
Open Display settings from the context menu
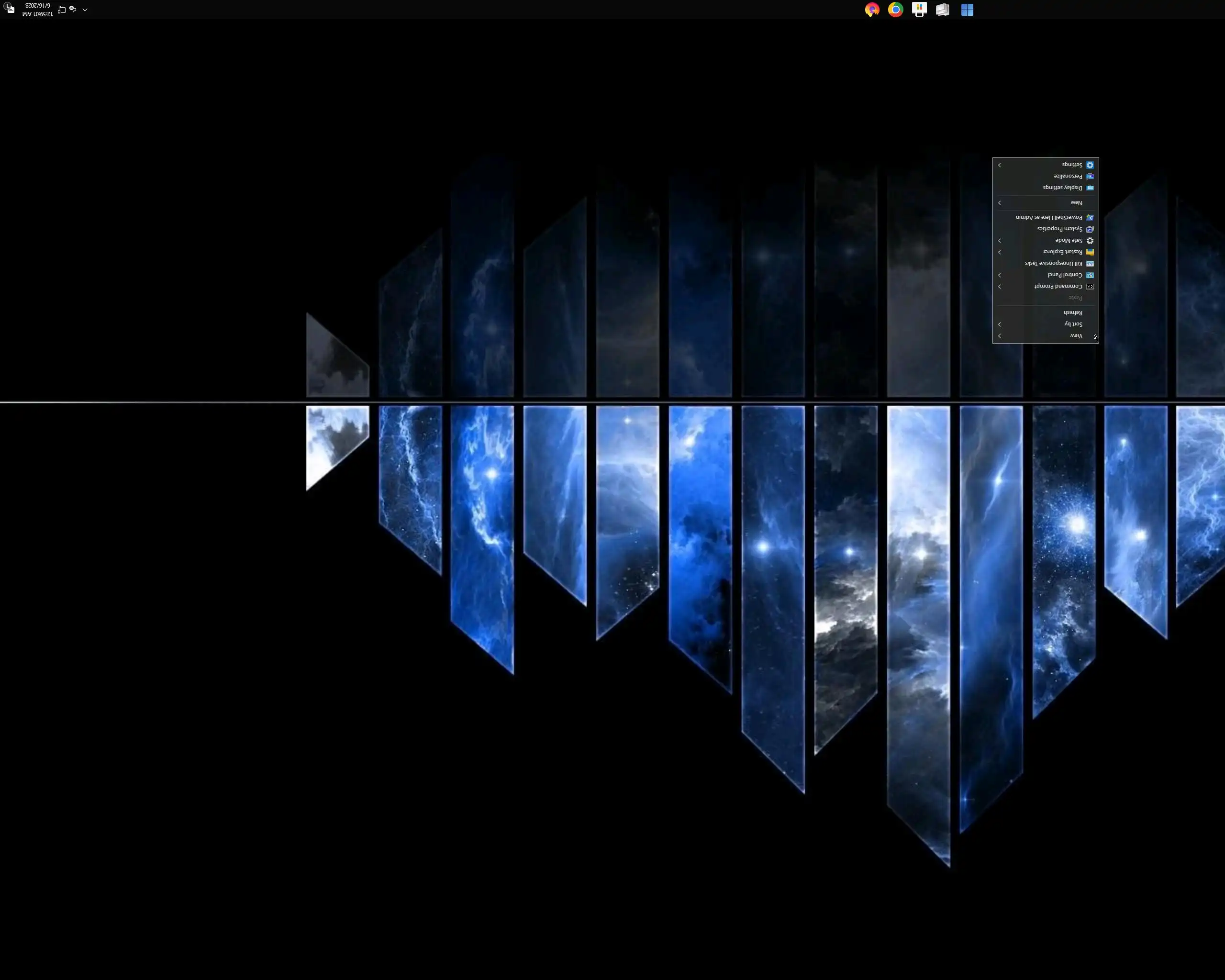pyautogui.click(x=1062, y=188)
